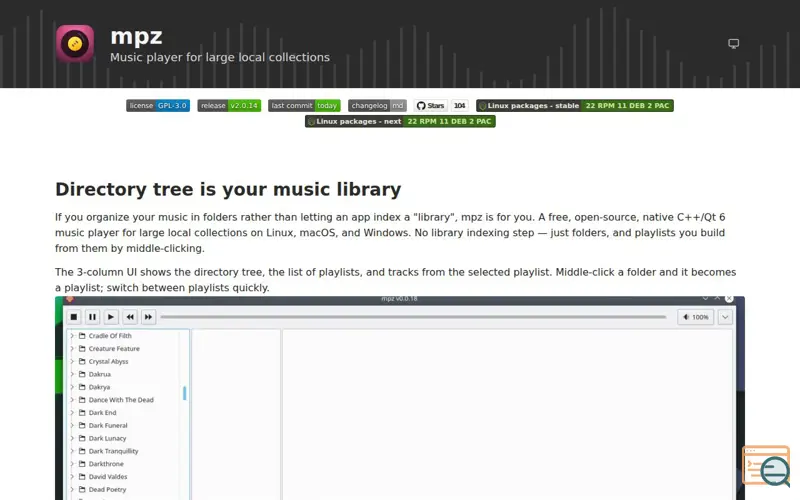Click the GitHub Stars button

431,106
